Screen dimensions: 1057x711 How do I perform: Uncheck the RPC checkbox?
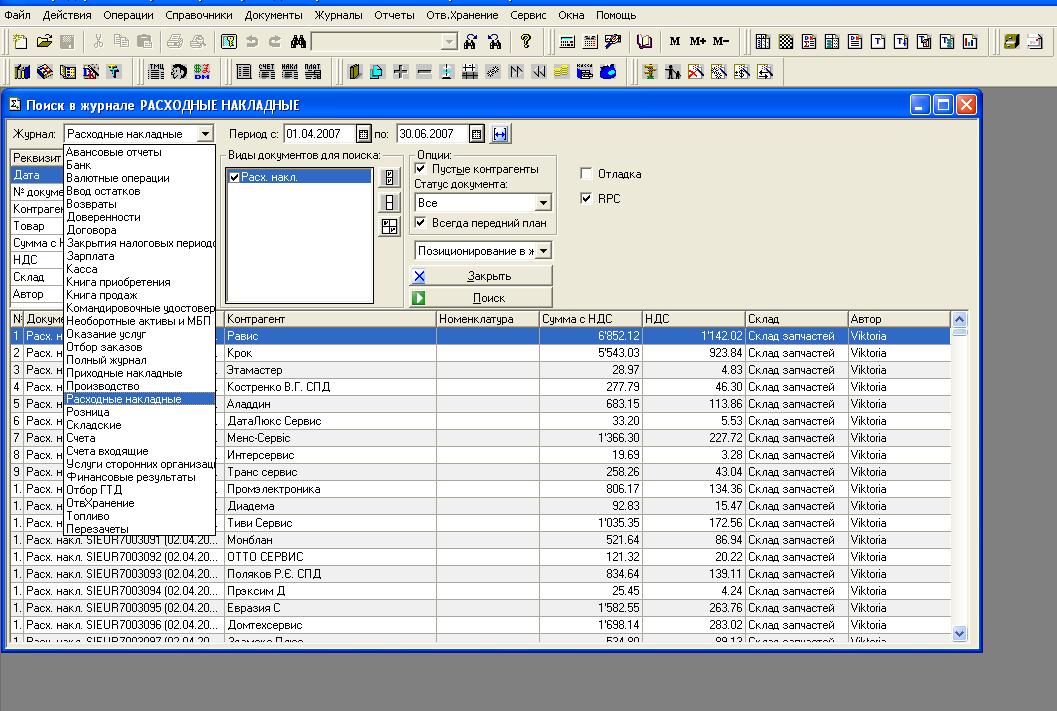point(586,199)
